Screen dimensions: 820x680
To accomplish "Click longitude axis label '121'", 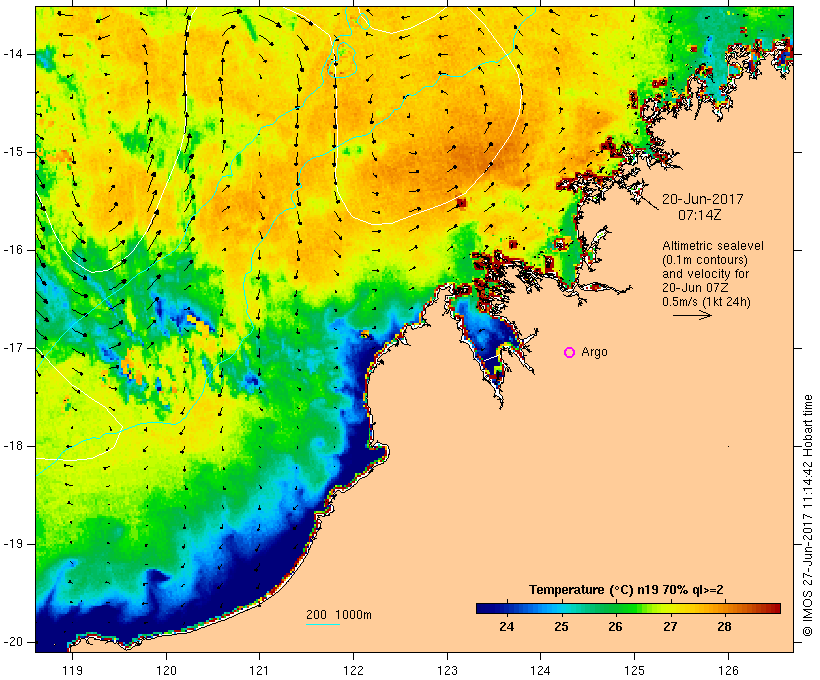I will tap(260, 670).
